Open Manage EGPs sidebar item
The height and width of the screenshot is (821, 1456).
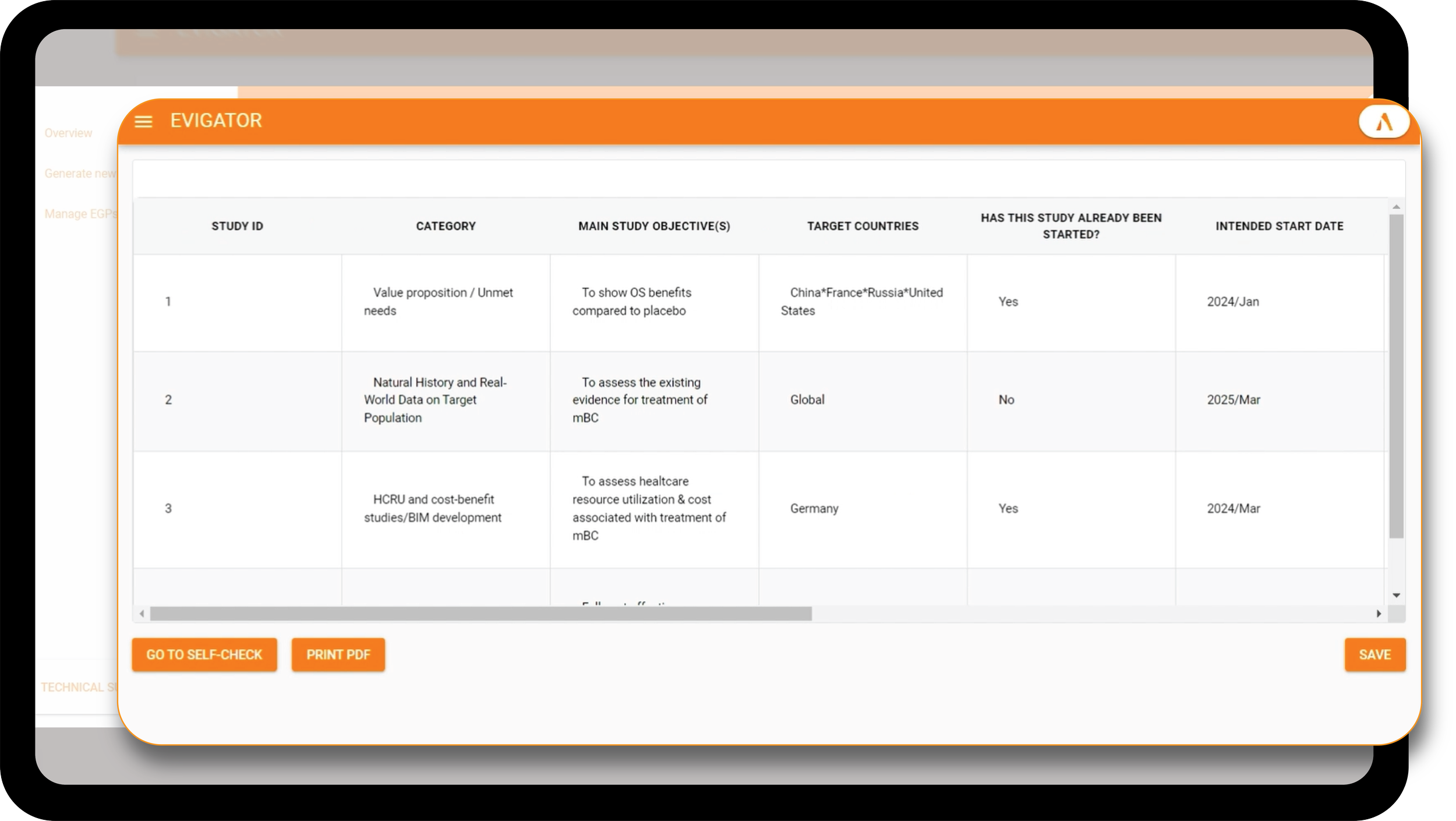(80, 214)
